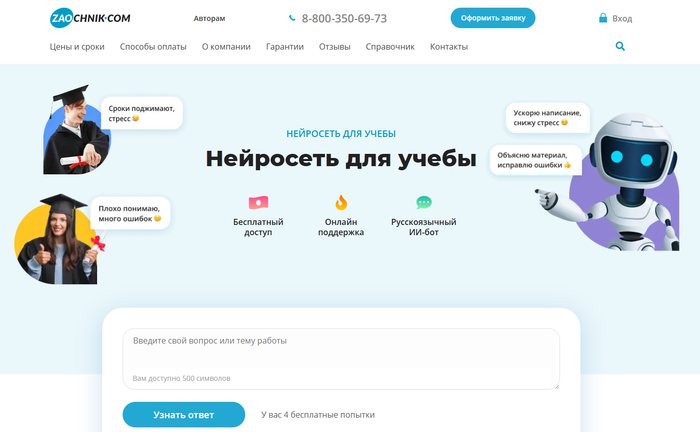Click the Оформить заявку button
Viewport: 700px width, 432px height.
point(493,18)
